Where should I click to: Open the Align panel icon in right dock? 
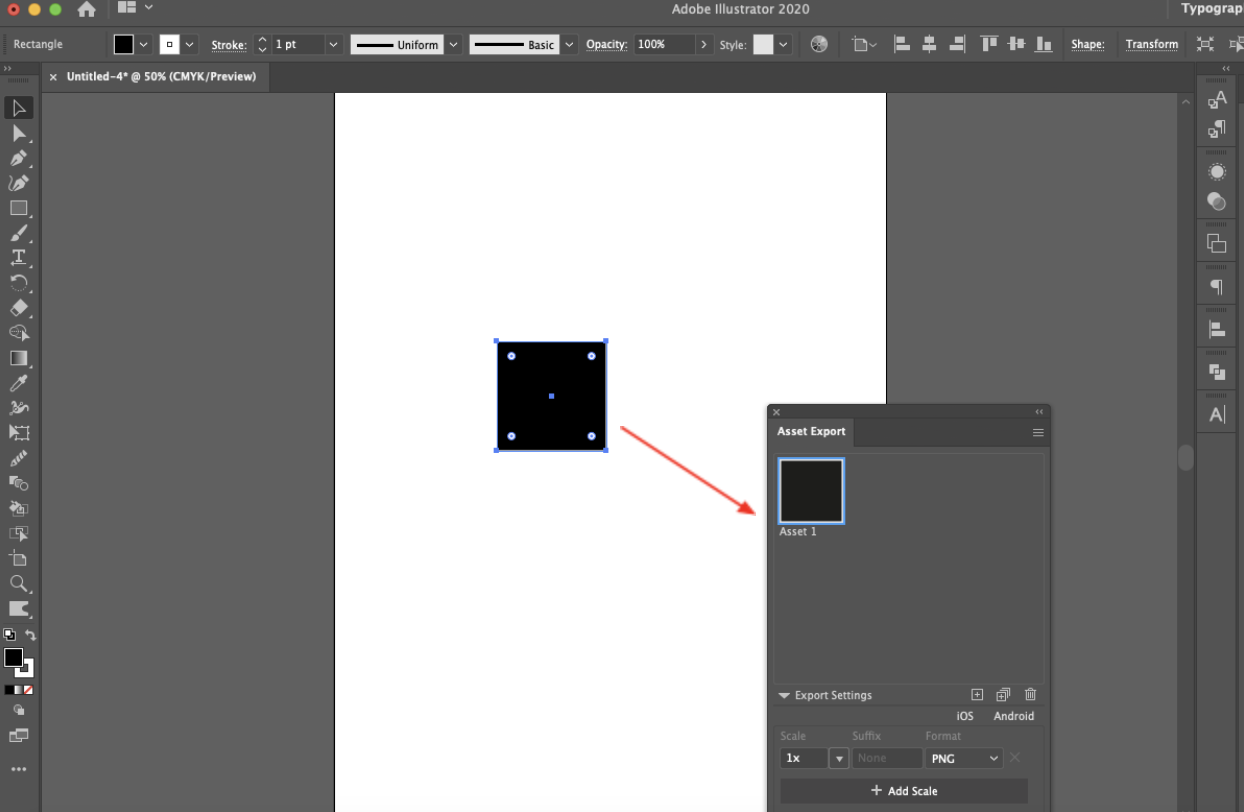point(1217,329)
